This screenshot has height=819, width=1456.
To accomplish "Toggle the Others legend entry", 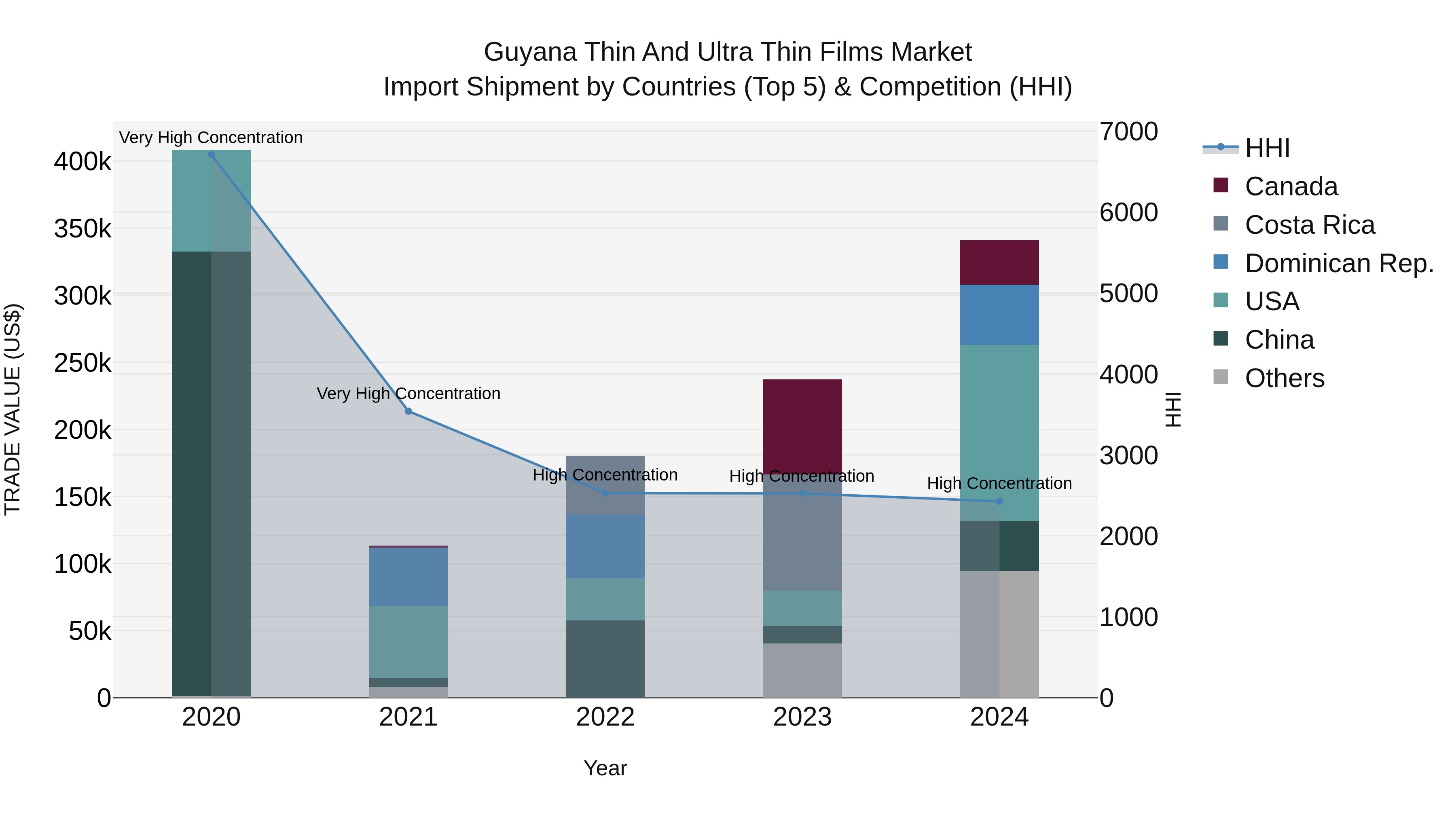I will click(1269, 378).
